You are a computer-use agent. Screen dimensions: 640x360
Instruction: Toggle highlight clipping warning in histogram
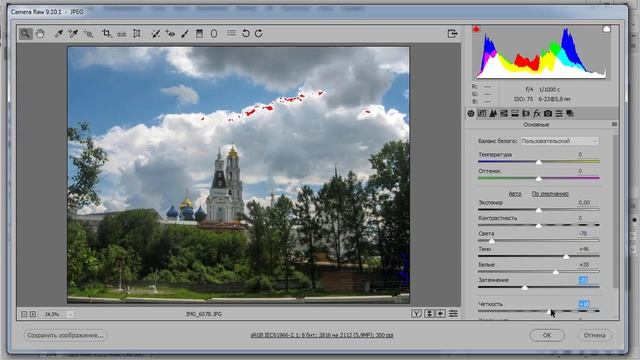pyautogui.click(x=607, y=29)
